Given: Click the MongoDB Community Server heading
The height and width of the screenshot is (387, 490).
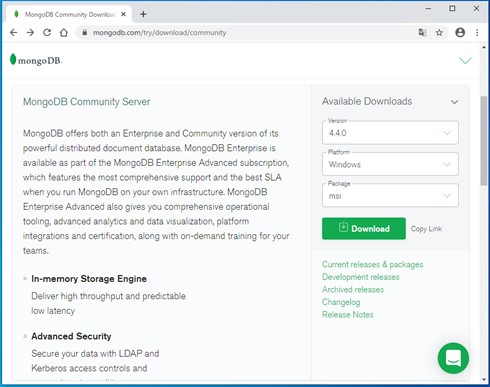Looking at the screenshot, I should point(86,102).
